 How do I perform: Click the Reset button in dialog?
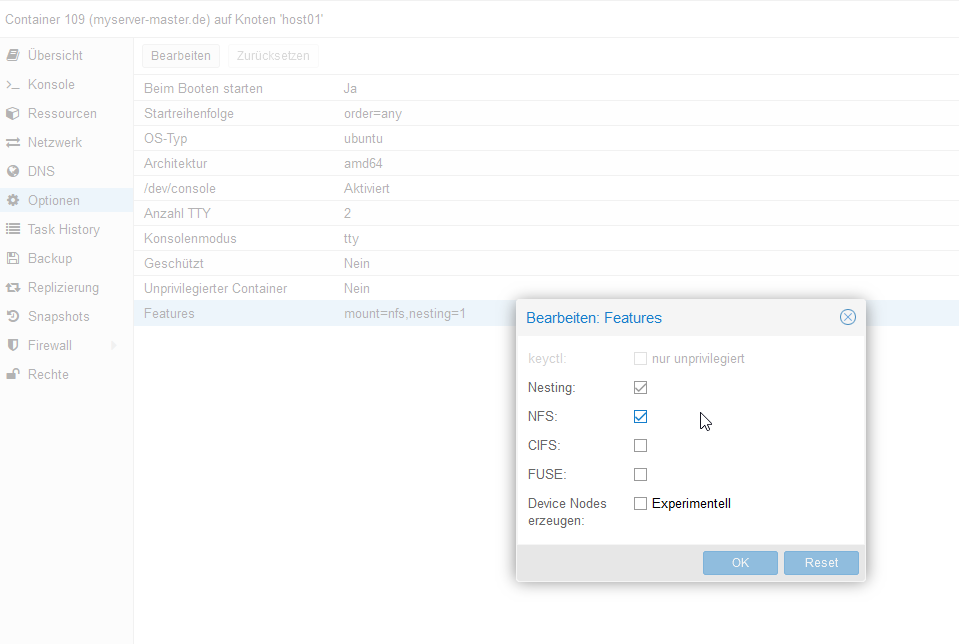[x=821, y=563]
